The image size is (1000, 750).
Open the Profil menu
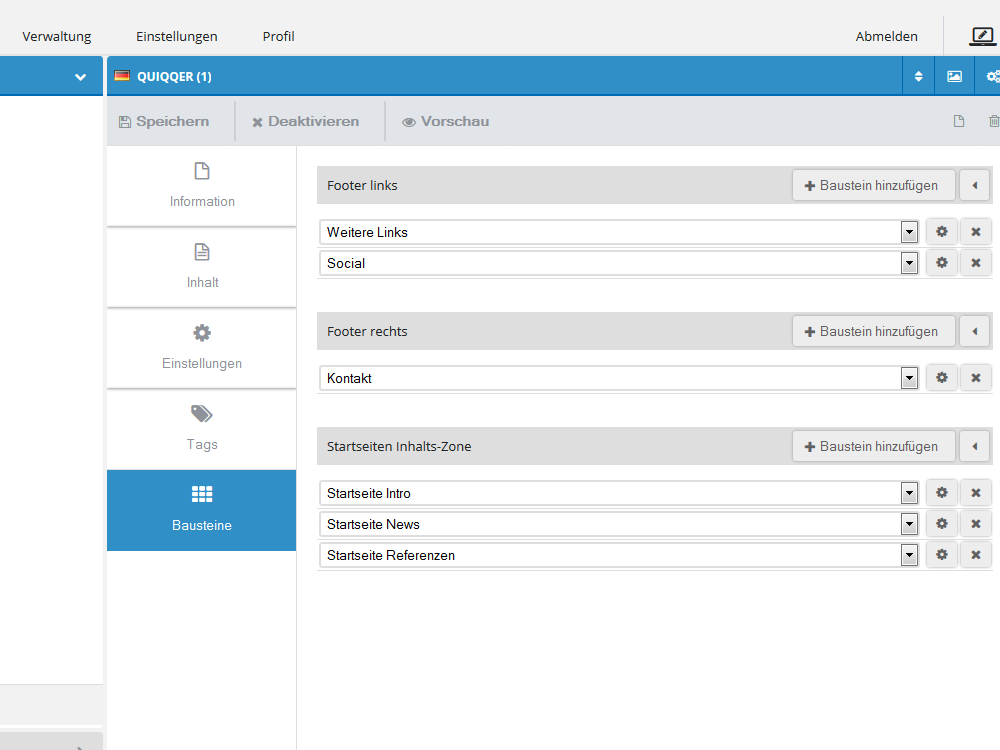[279, 36]
